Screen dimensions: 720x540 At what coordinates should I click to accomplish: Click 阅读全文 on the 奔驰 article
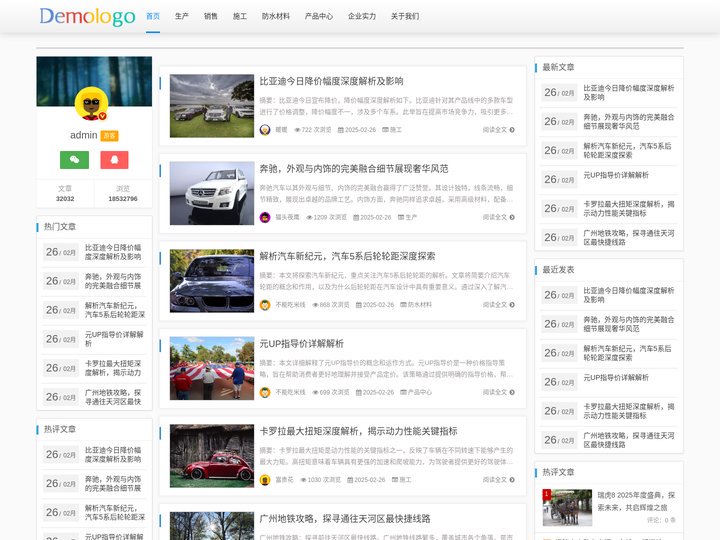(499, 217)
